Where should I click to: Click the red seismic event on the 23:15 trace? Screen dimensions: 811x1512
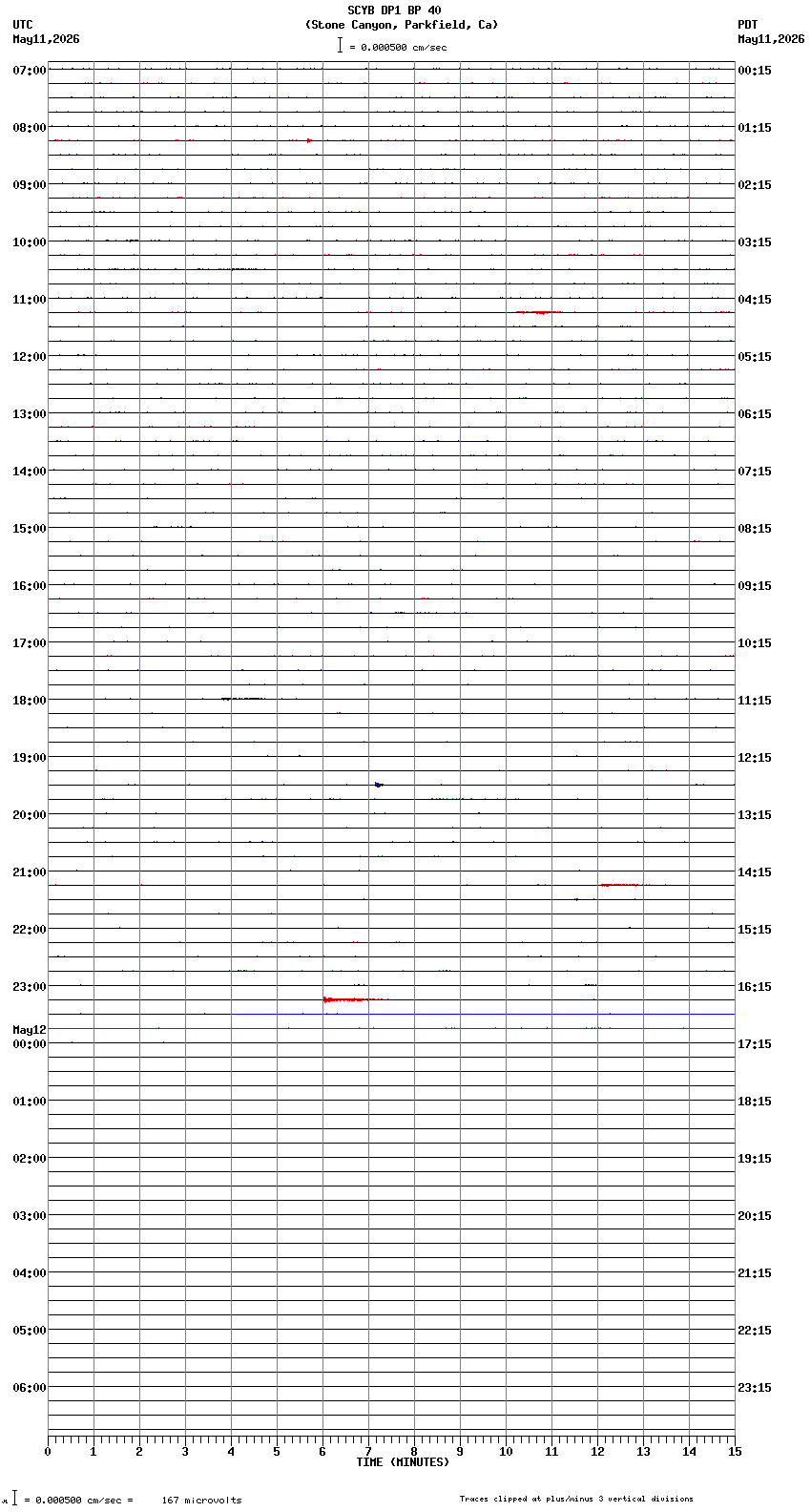(355, 999)
